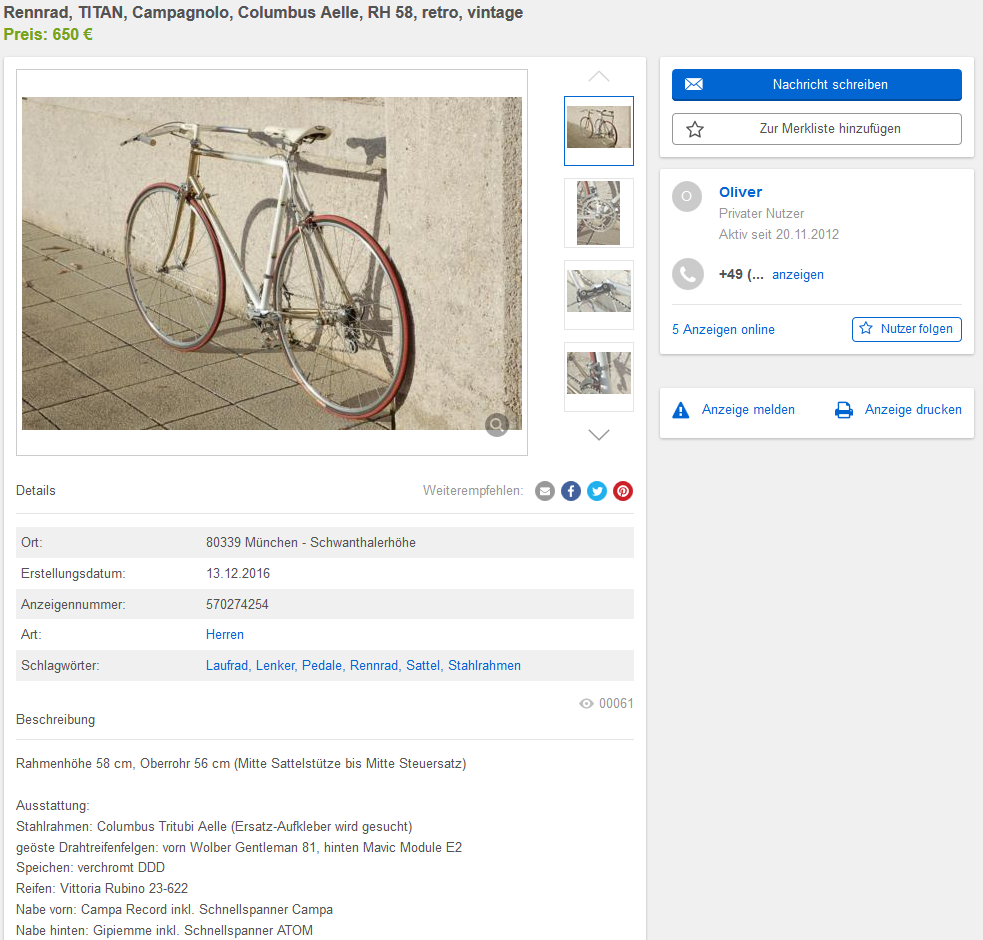983x940 pixels.
Task: Reveal phone number via anzeigen link
Action: pyautogui.click(x=798, y=274)
